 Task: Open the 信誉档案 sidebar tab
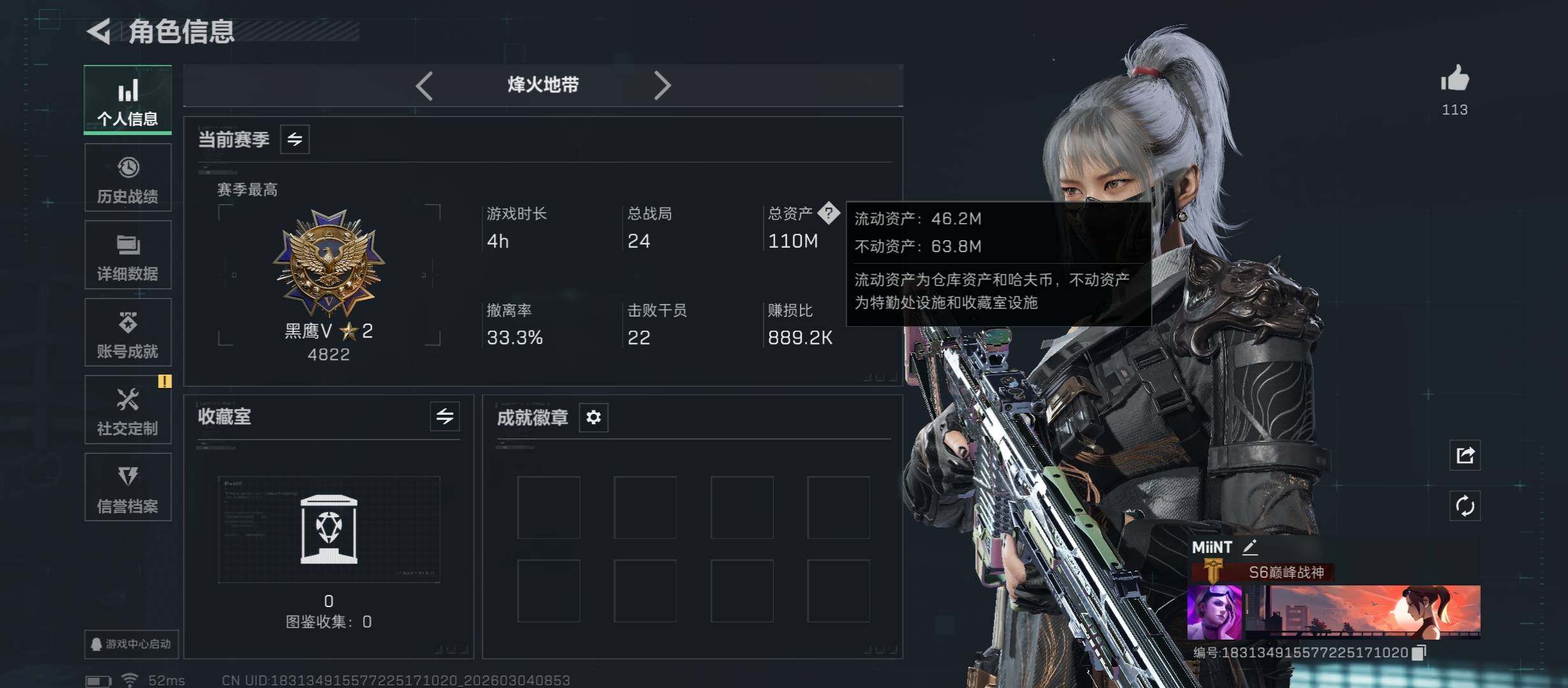pyautogui.click(x=128, y=487)
